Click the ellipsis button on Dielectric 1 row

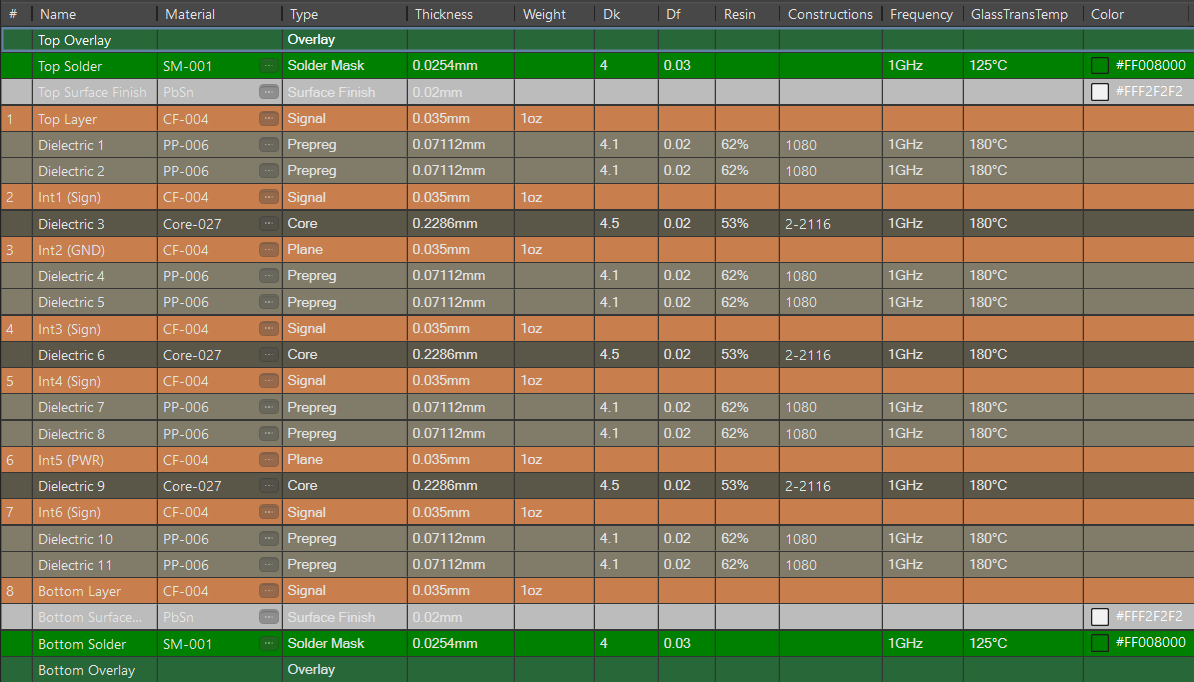(x=268, y=145)
